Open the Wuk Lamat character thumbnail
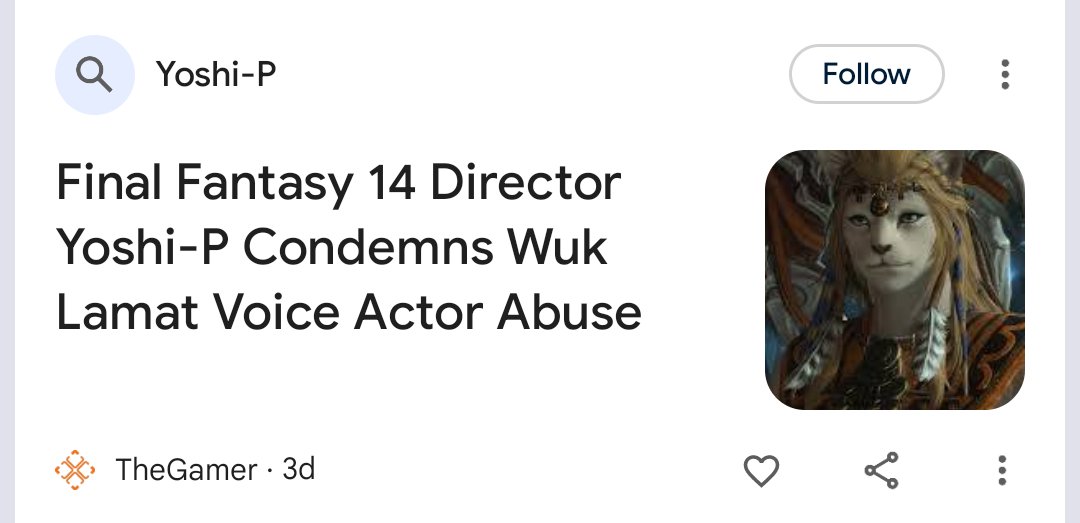This screenshot has height=523, width=1080. 895,280
